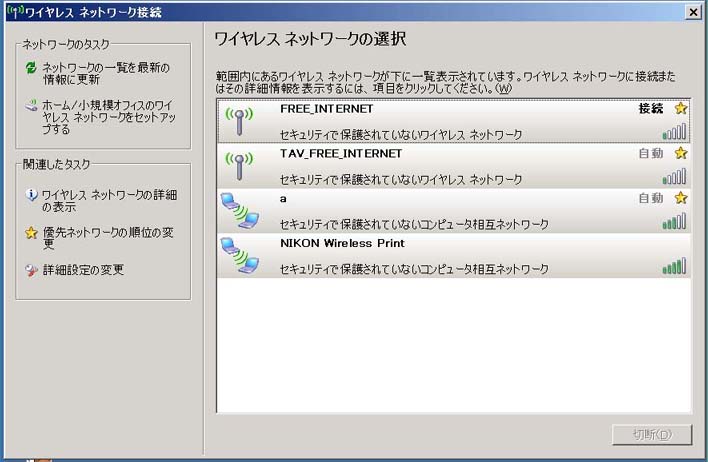
Task: Open link ネットワークの一覧を最新の情報に更新
Action: [x=105, y=75]
